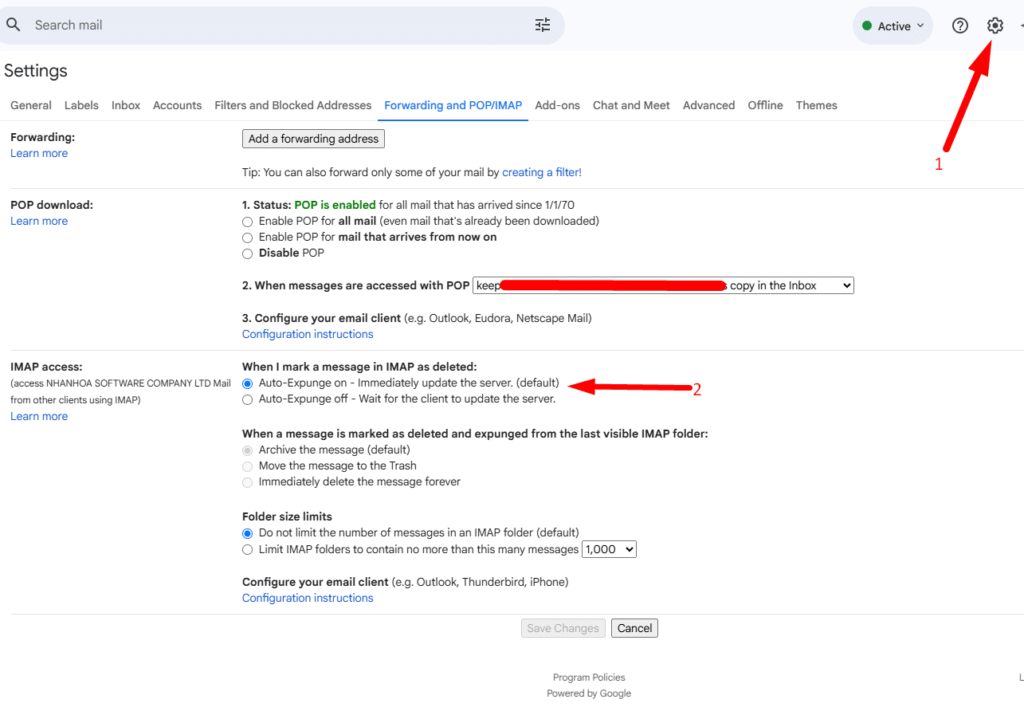Viewport: 1024px width, 707px height.
Task: Select Limit IMAP folders radio button
Action: point(248,549)
